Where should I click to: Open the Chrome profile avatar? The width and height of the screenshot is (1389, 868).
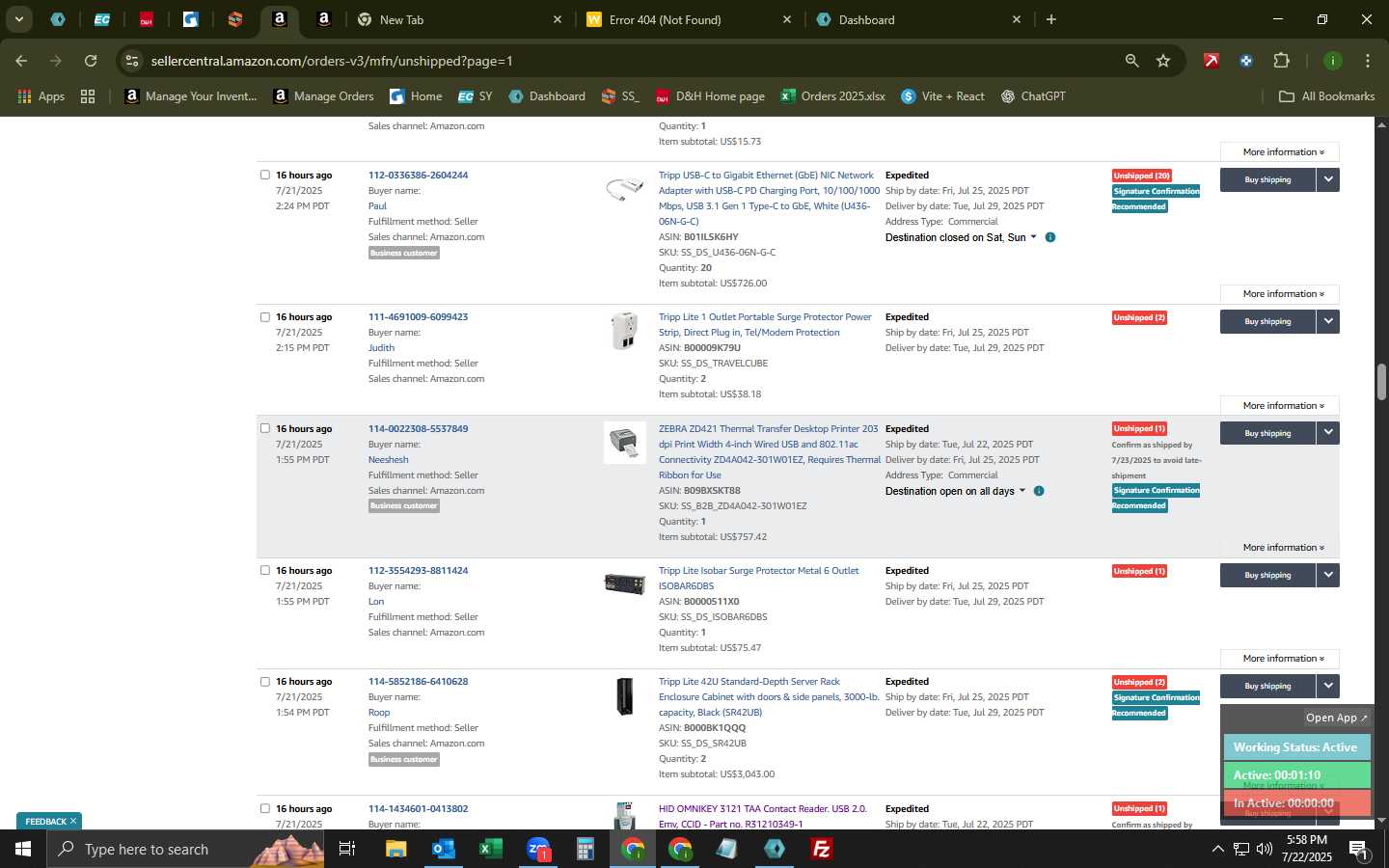click(1332, 61)
